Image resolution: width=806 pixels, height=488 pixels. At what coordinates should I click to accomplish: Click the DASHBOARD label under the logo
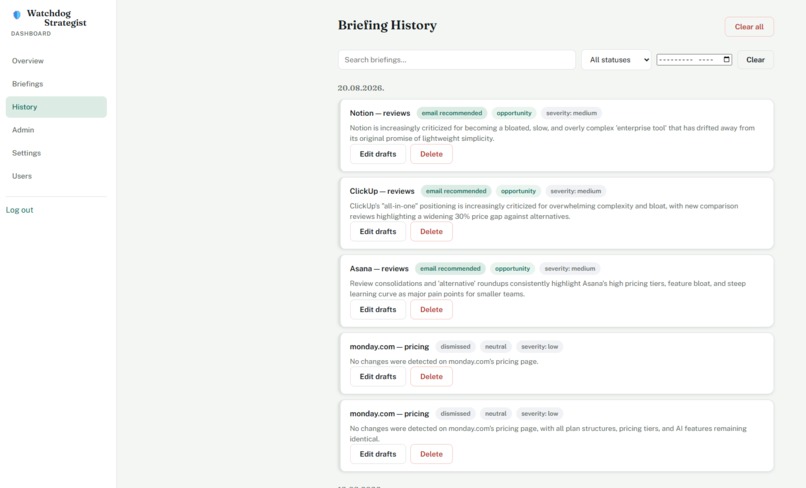[x=31, y=33]
